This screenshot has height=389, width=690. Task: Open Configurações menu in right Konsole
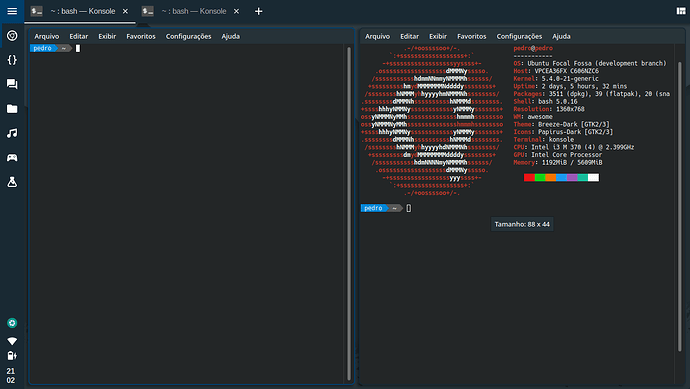pyautogui.click(x=519, y=37)
